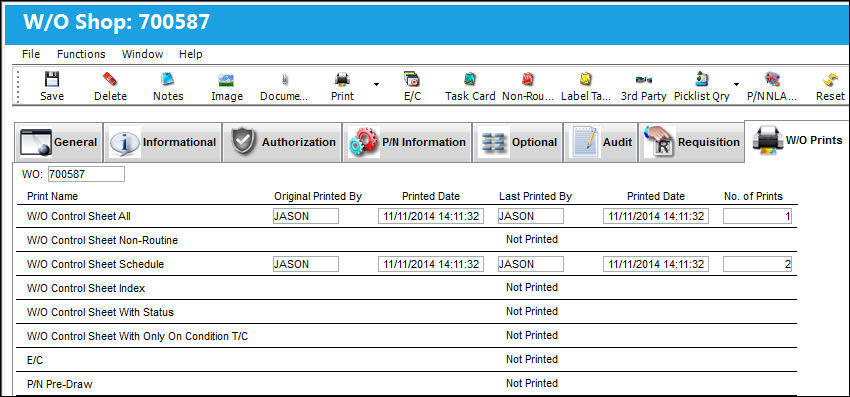850x397 pixels.
Task: Click the Save toolbar icon
Action: pyautogui.click(x=51, y=80)
